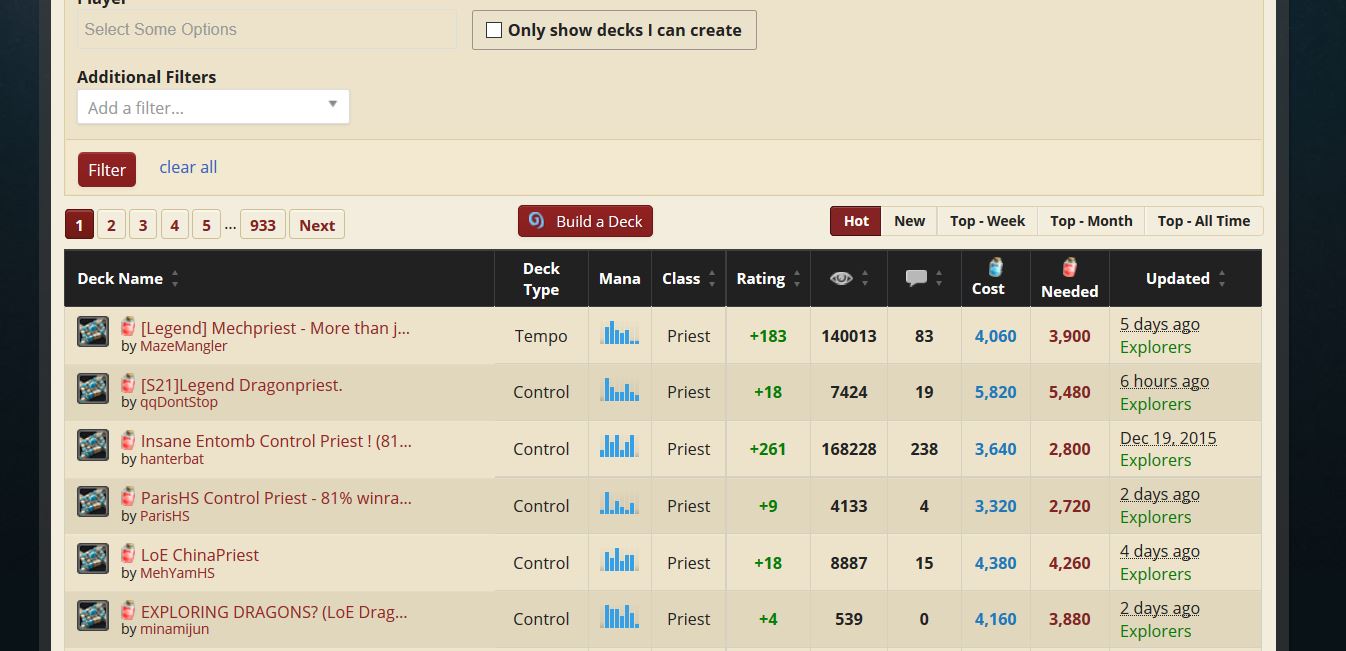
Task: Switch to the Top - Week tab
Action: click(987, 221)
